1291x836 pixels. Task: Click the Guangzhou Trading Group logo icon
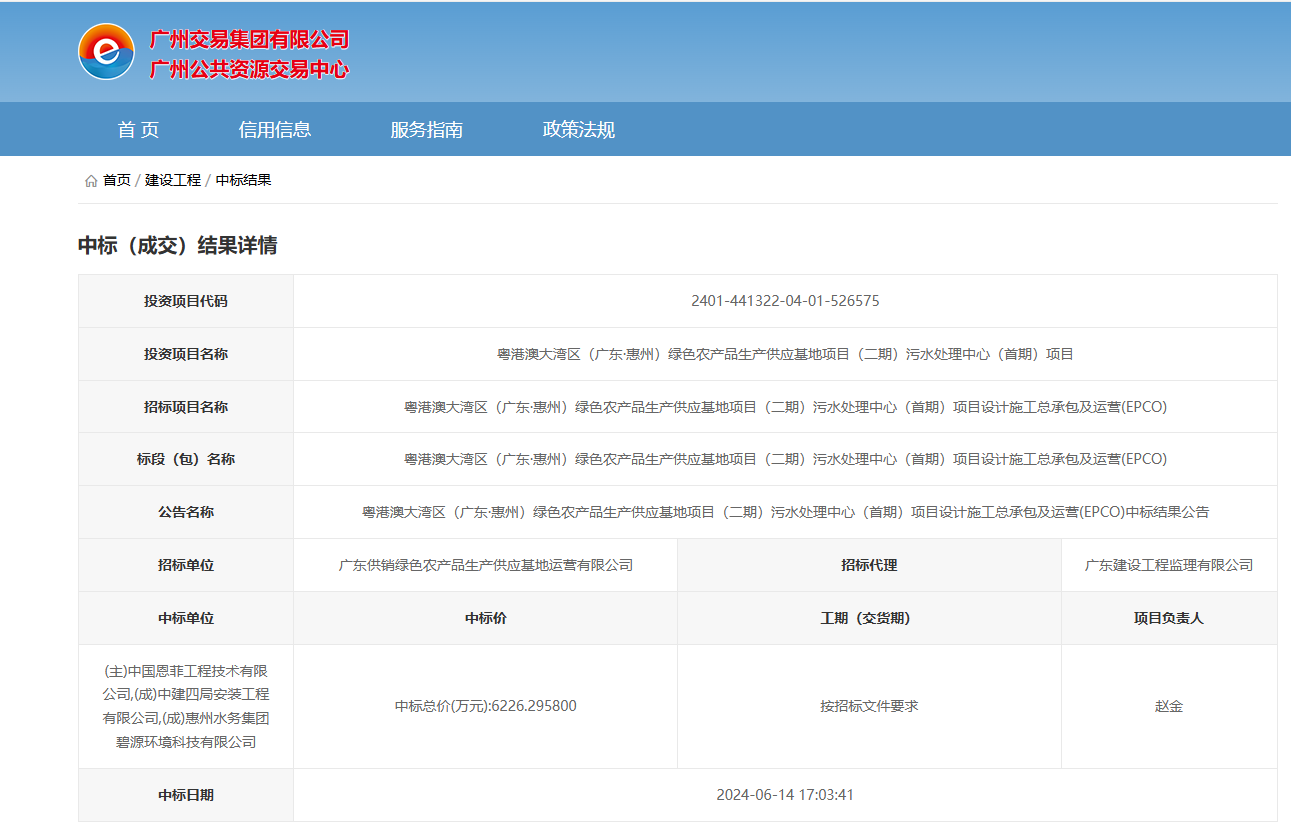pos(106,52)
